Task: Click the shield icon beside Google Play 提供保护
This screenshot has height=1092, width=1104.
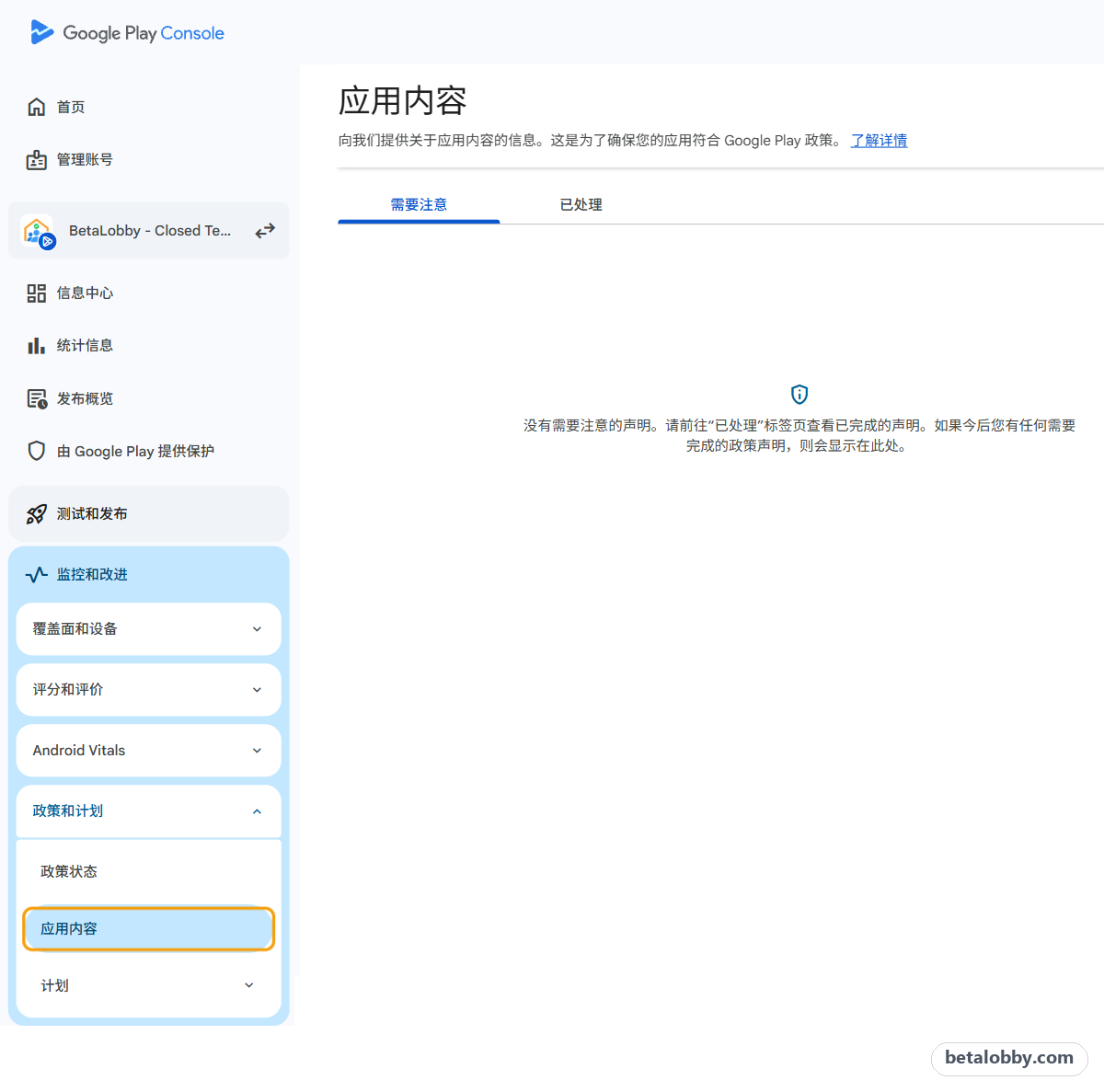Action: point(36,451)
